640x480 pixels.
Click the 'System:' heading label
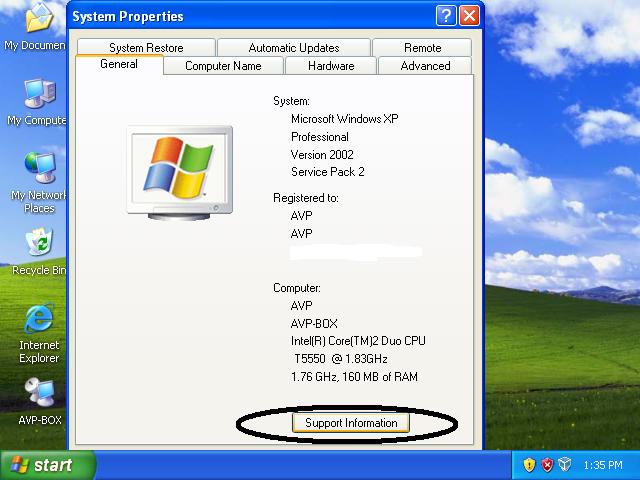(x=291, y=101)
